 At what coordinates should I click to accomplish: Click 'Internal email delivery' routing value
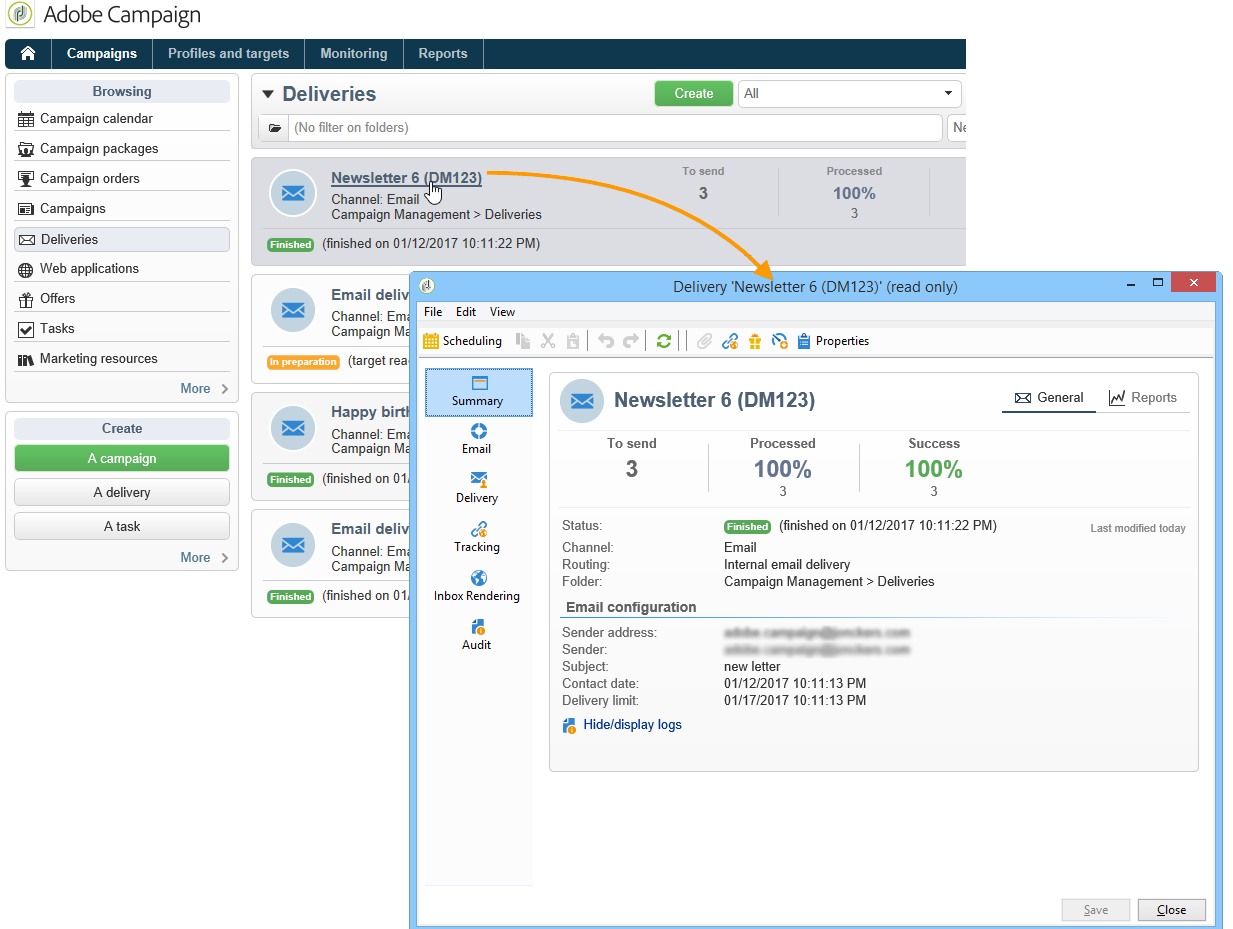[x=787, y=565]
